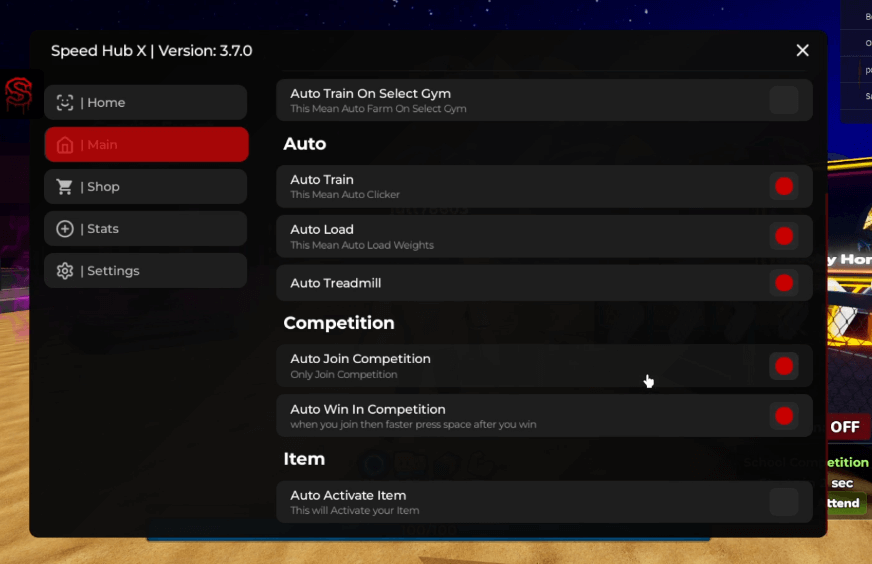Click the Home face-scan icon
The image size is (872, 564).
click(x=65, y=102)
